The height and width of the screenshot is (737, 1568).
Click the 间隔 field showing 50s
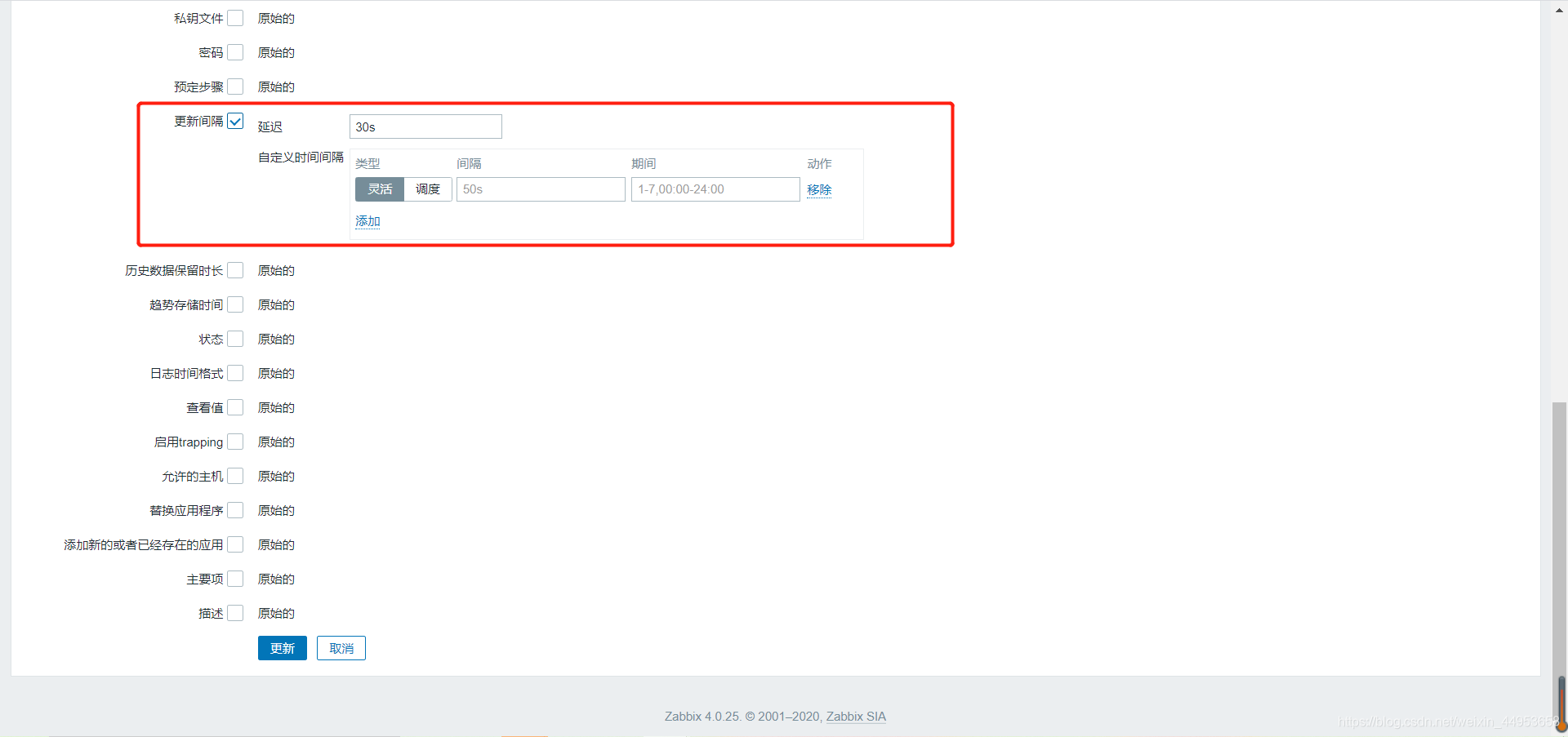pyautogui.click(x=541, y=189)
